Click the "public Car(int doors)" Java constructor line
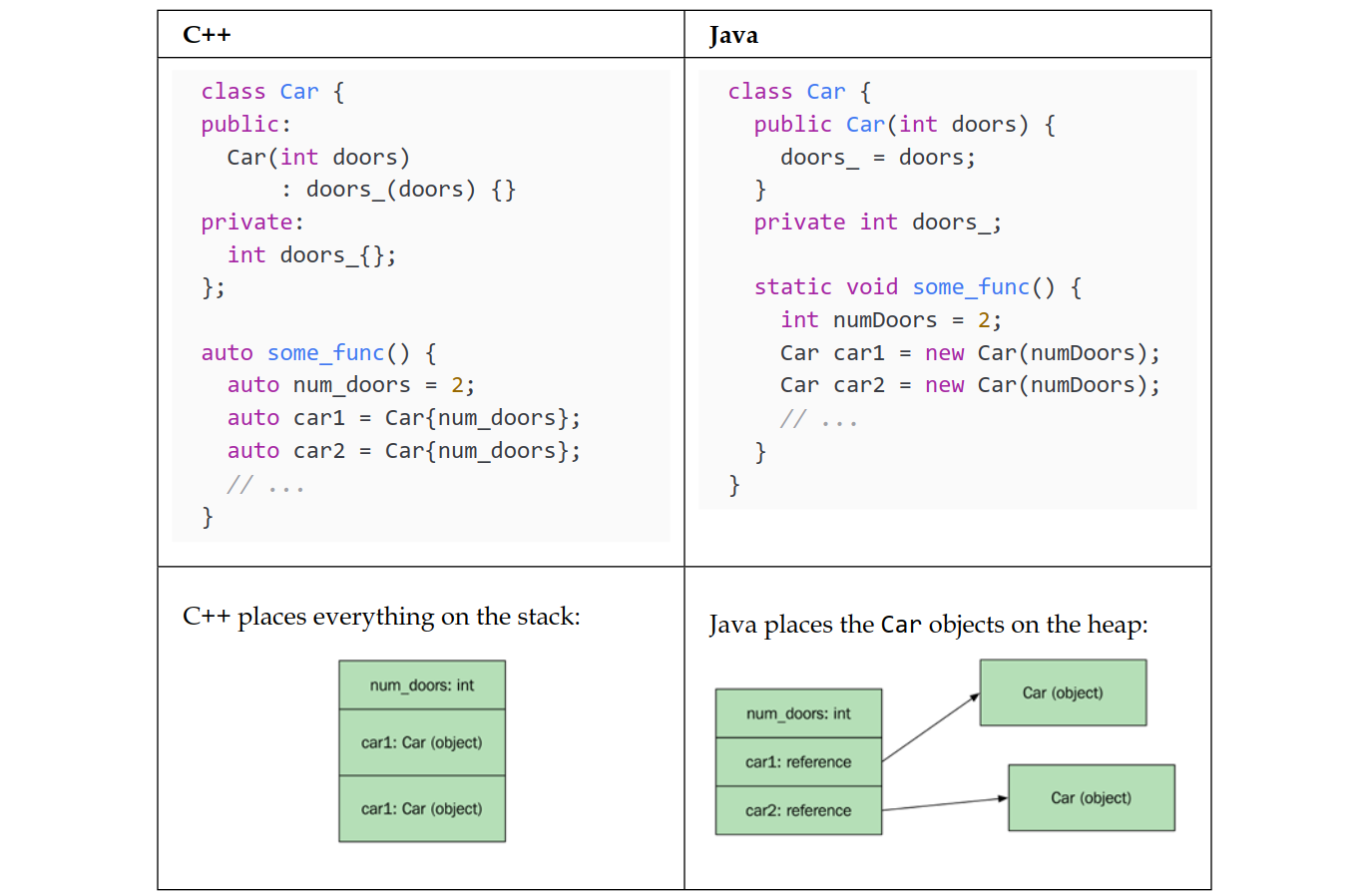1369x896 pixels. pyautogui.click(x=904, y=125)
